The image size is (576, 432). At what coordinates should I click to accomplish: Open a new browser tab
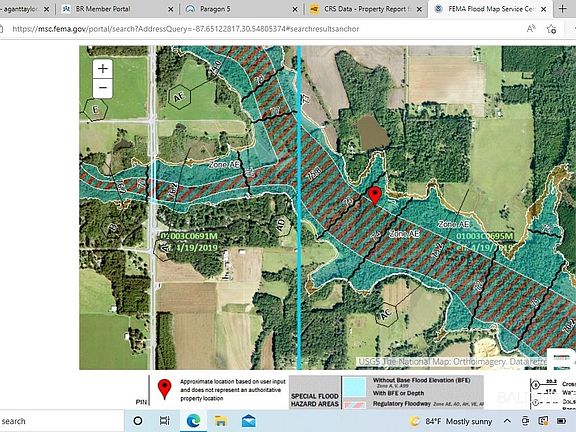[562, 9]
